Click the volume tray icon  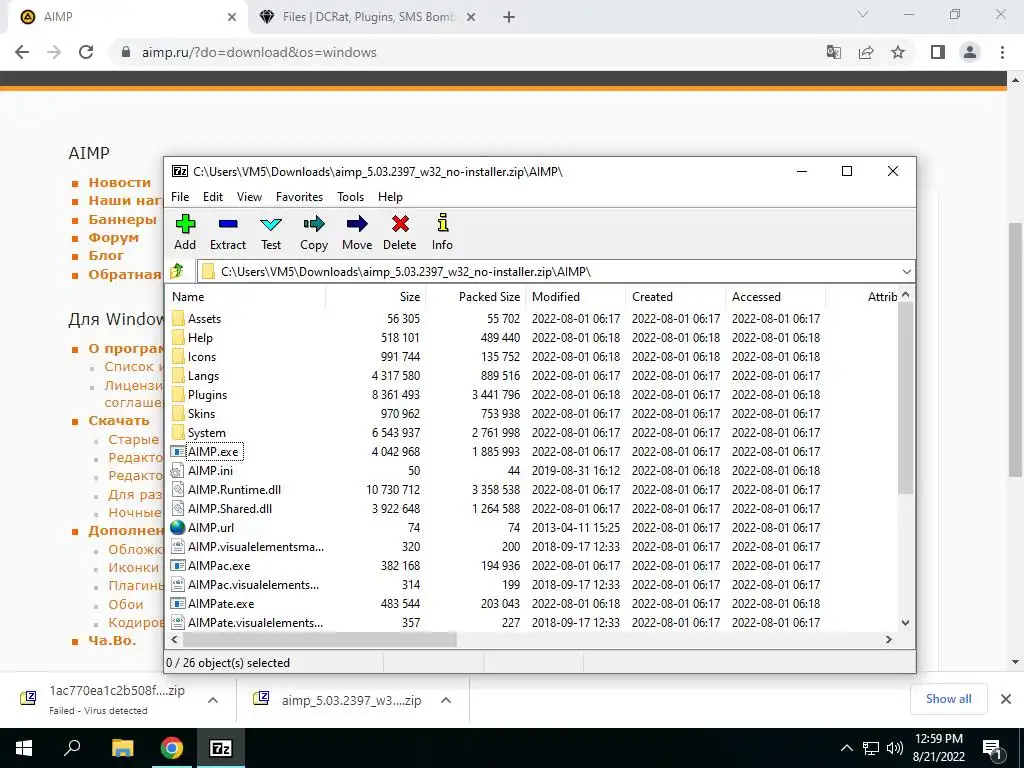[895, 748]
